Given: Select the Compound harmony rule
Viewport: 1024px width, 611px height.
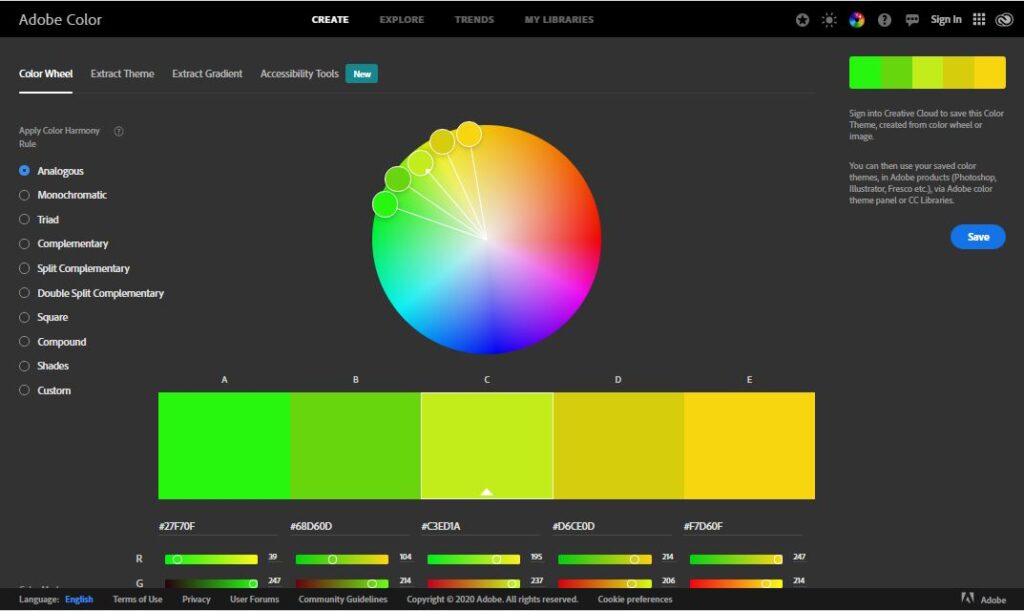Looking at the screenshot, I should tap(53, 341).
